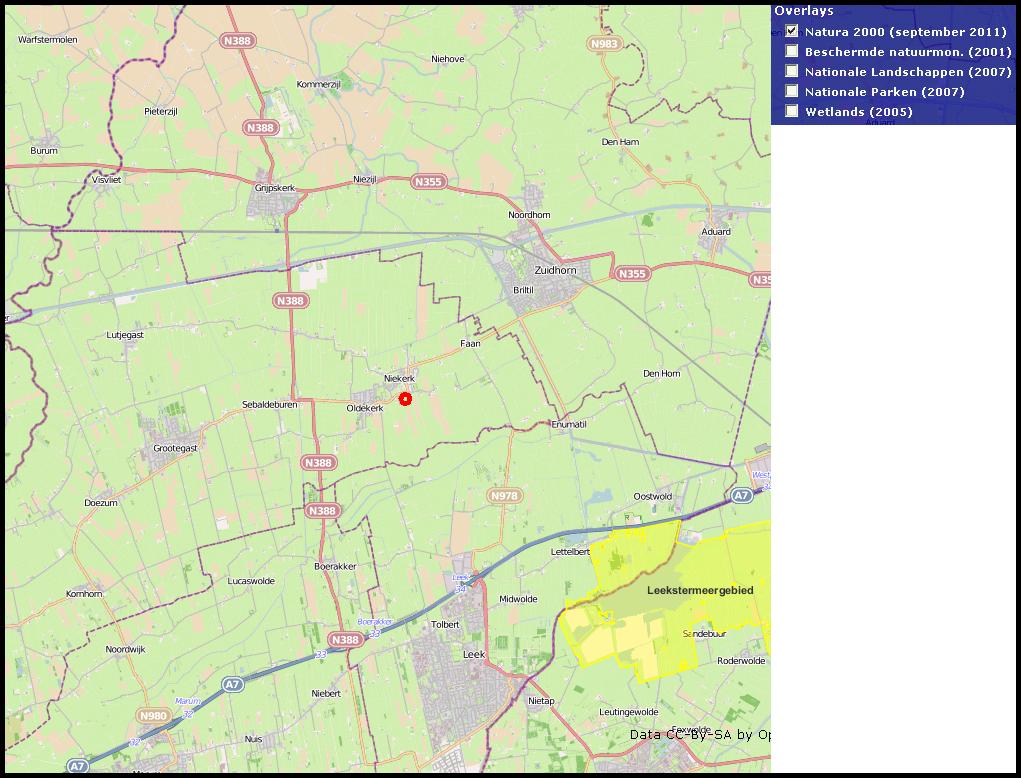Tick the Nationale Parken overlay checkbox
This screenshot has width=1021, height=778.
(792, 91)
